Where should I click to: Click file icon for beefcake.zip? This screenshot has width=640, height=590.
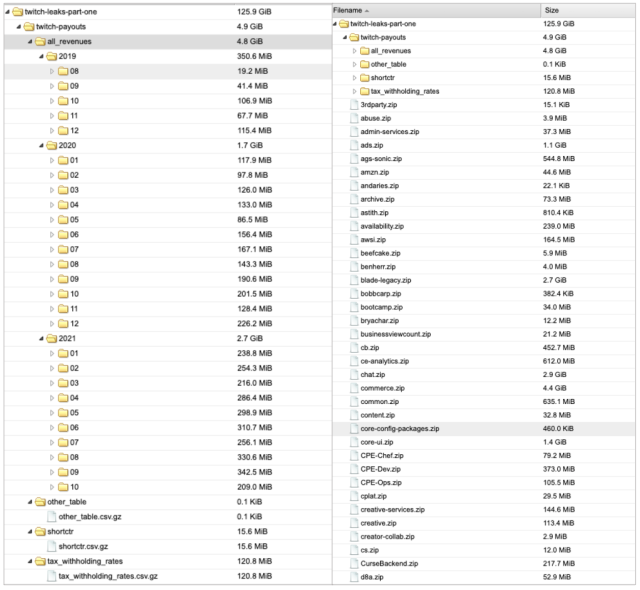coord(354,253)
